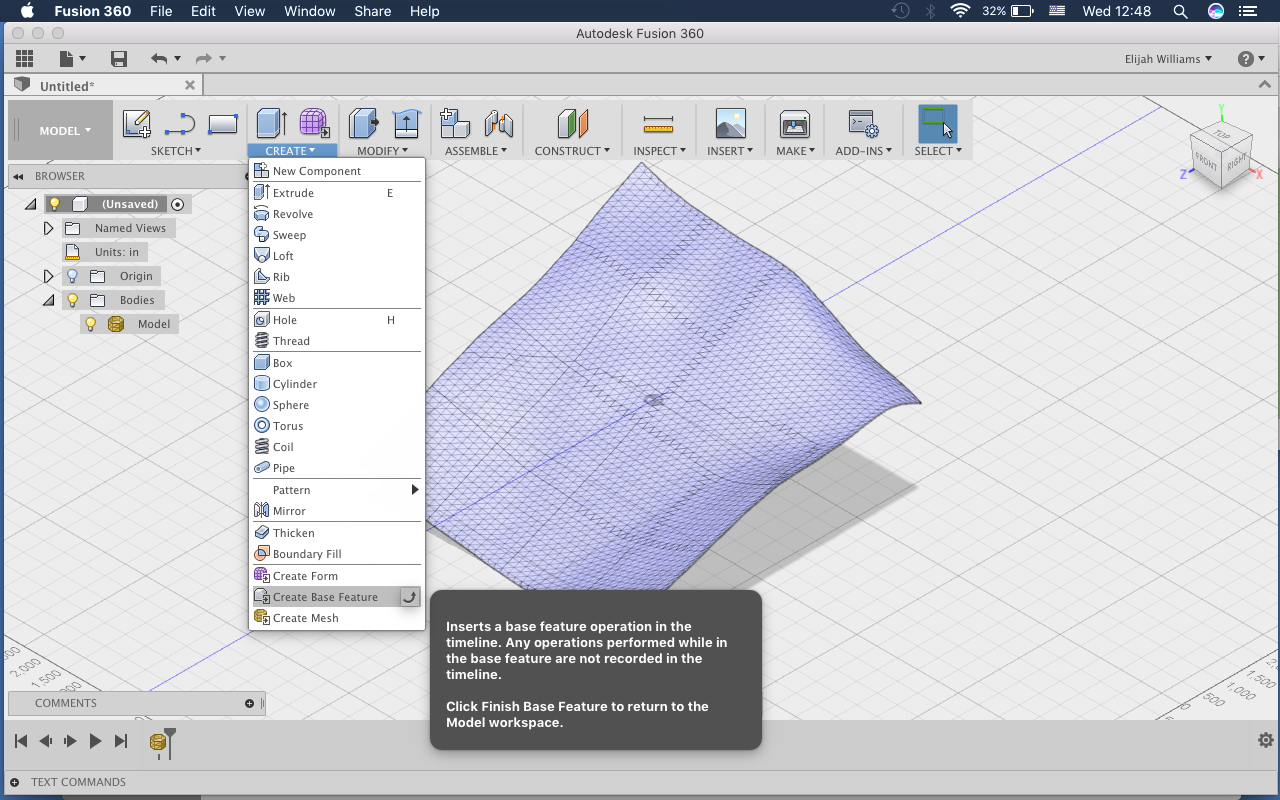Viewport: 1280px width, 800px height.
Task: Expand the Origin tree node
Action: pos(48,276)
